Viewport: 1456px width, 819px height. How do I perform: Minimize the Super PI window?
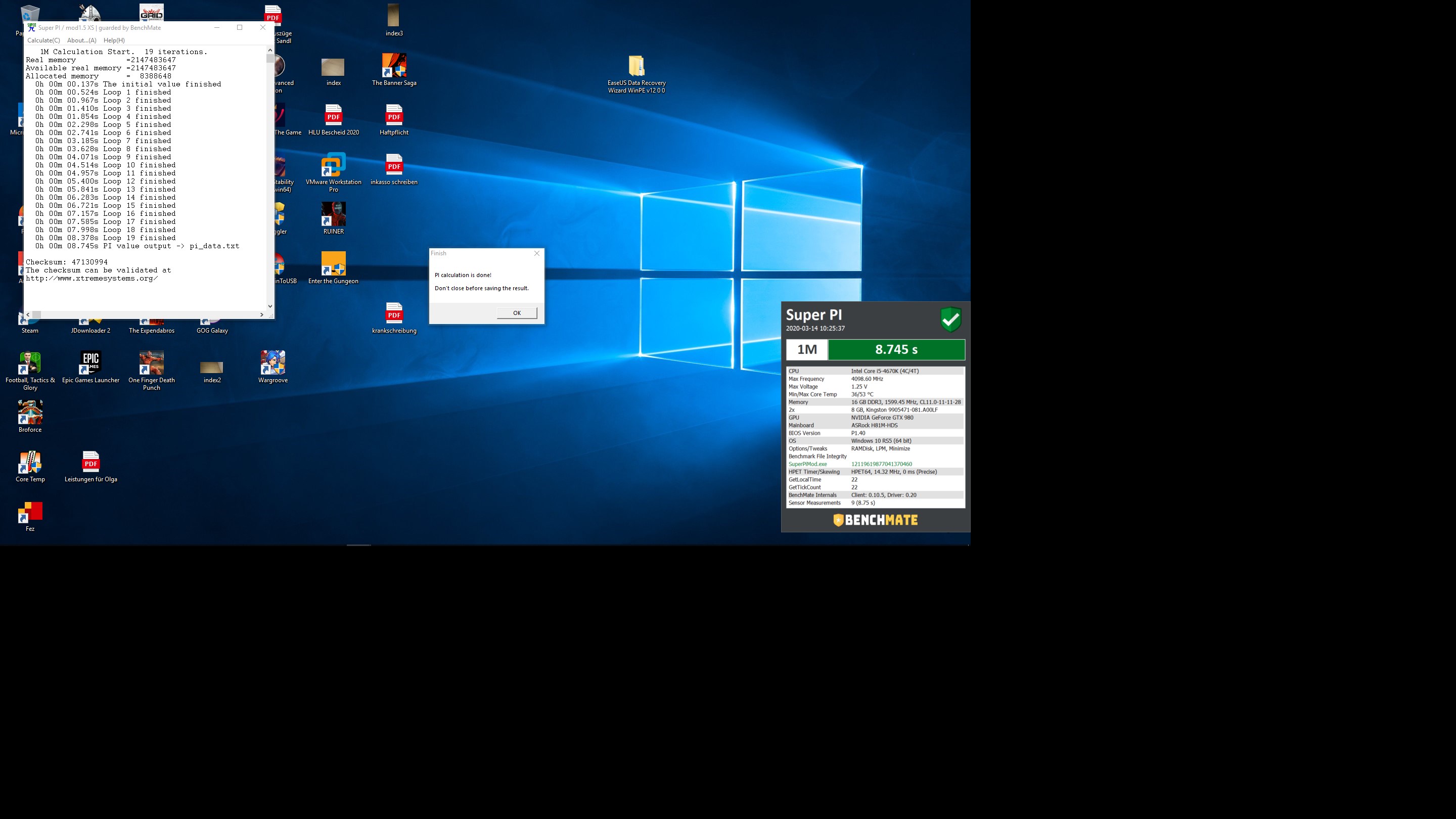pyautogui.click(x=216, y=27)
